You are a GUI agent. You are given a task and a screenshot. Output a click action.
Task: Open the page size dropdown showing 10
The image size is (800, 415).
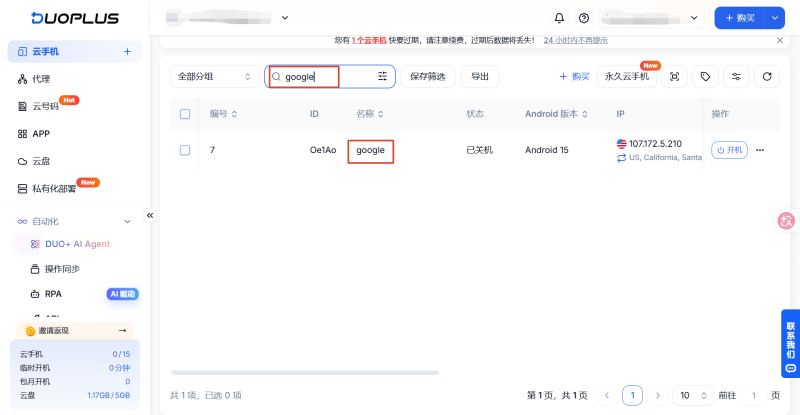pos(692,395)
